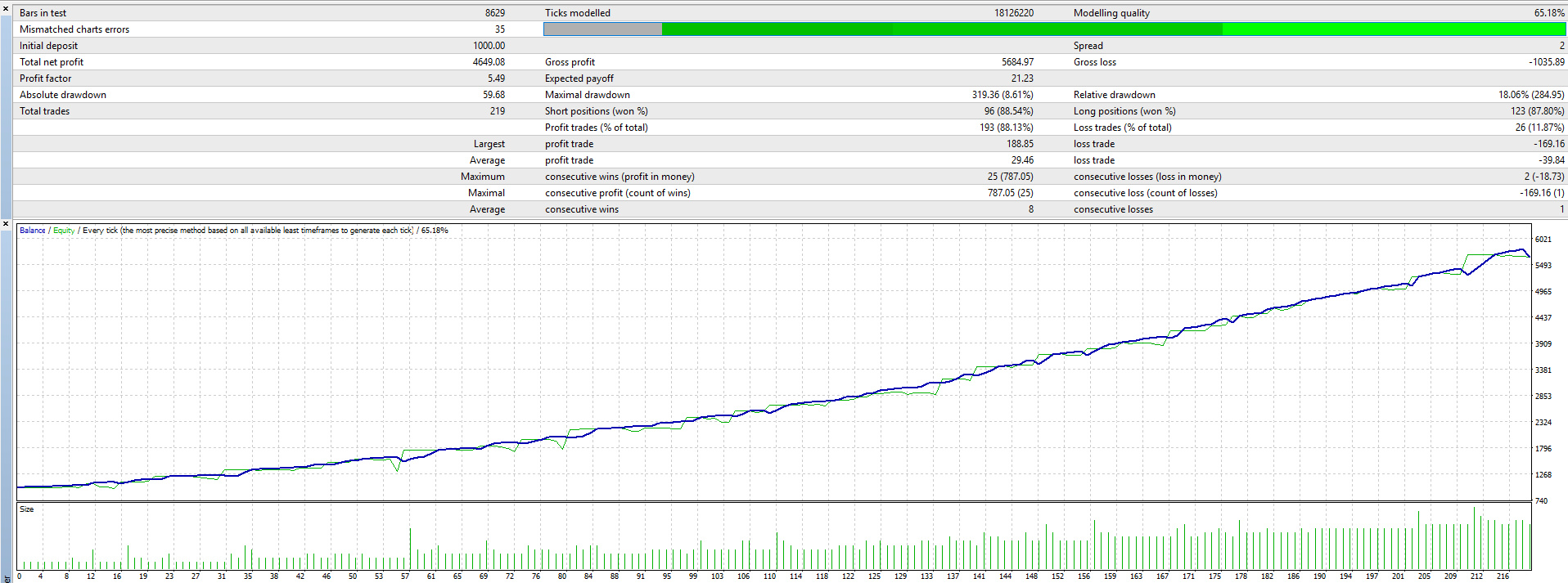1568x583 pixels.
Task: Select the consecutive losses value 2 (-18.73)
Action: pos(1544,177)
